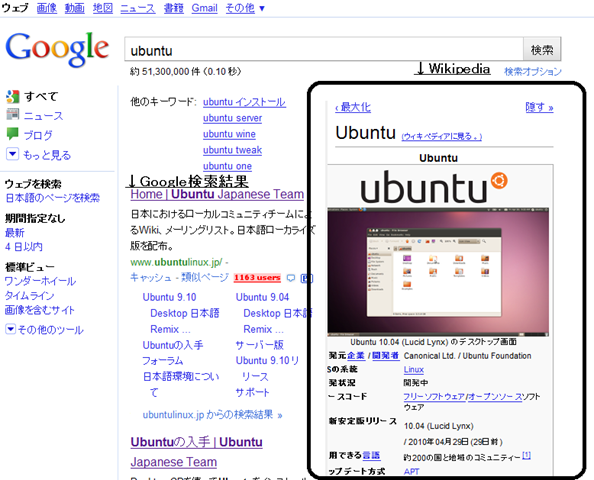Click the 類似ページ similar pages link

pos(205,277)
